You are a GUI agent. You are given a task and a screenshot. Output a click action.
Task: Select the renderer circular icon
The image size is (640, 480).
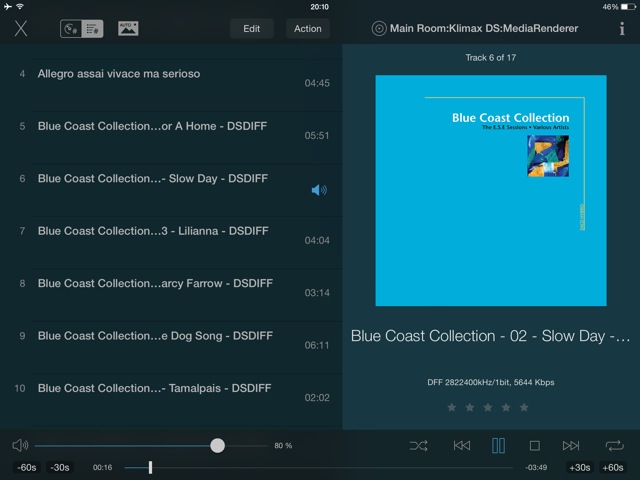pos(379,29)
